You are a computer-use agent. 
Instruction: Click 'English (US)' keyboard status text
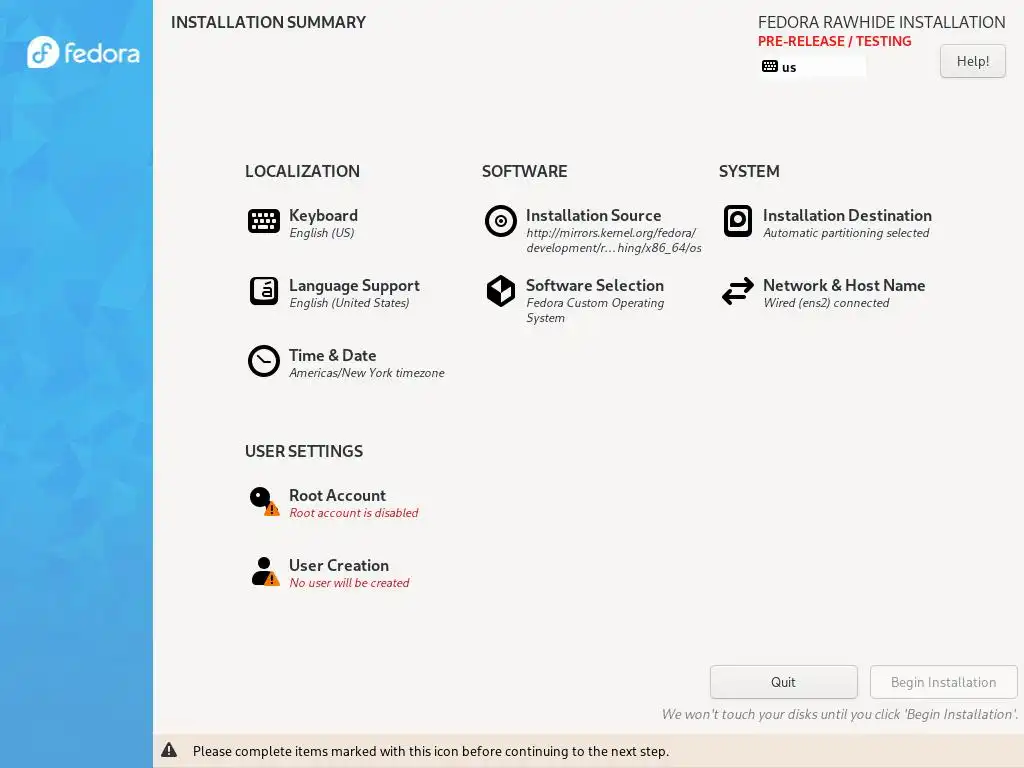(x=322, y=233)
